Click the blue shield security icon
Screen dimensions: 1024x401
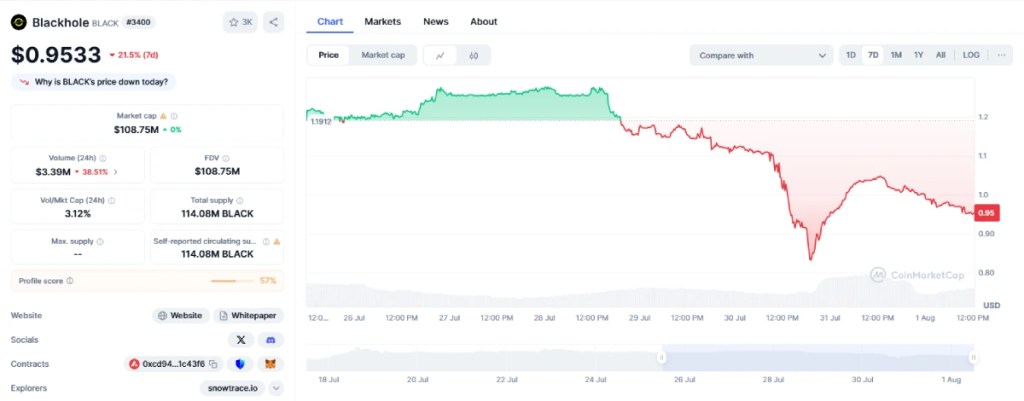pyautogui.click(x=241, y=364)
